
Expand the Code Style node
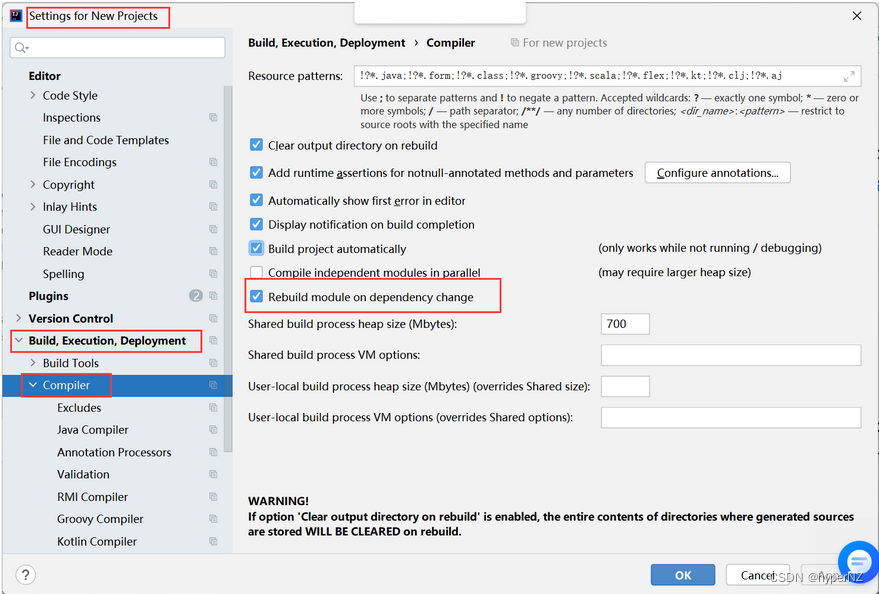(x=33, y=95)
